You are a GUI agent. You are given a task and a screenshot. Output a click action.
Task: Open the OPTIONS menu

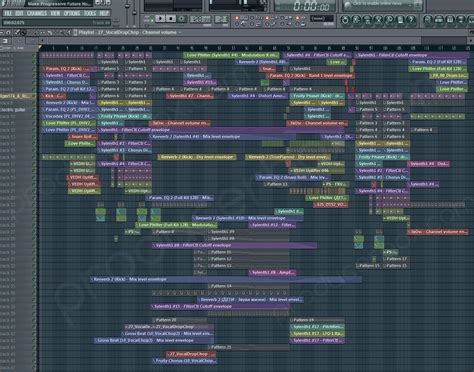tap(72, 13)
